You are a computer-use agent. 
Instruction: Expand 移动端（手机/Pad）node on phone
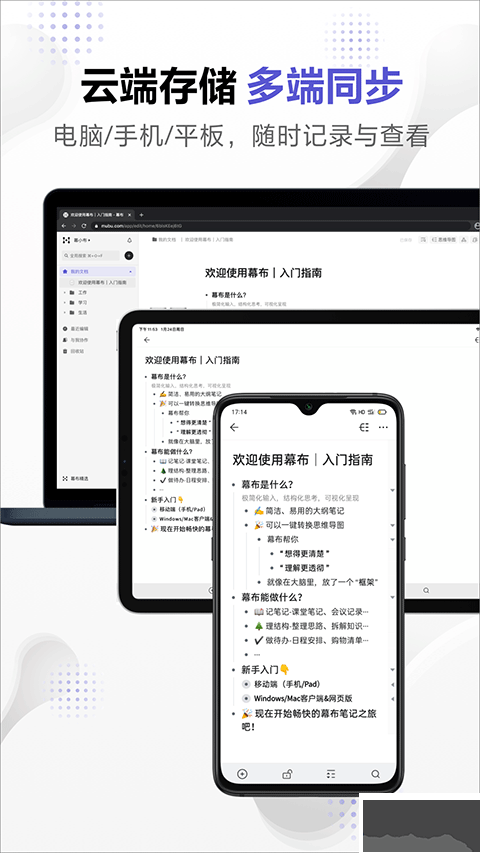pos(392,684)
